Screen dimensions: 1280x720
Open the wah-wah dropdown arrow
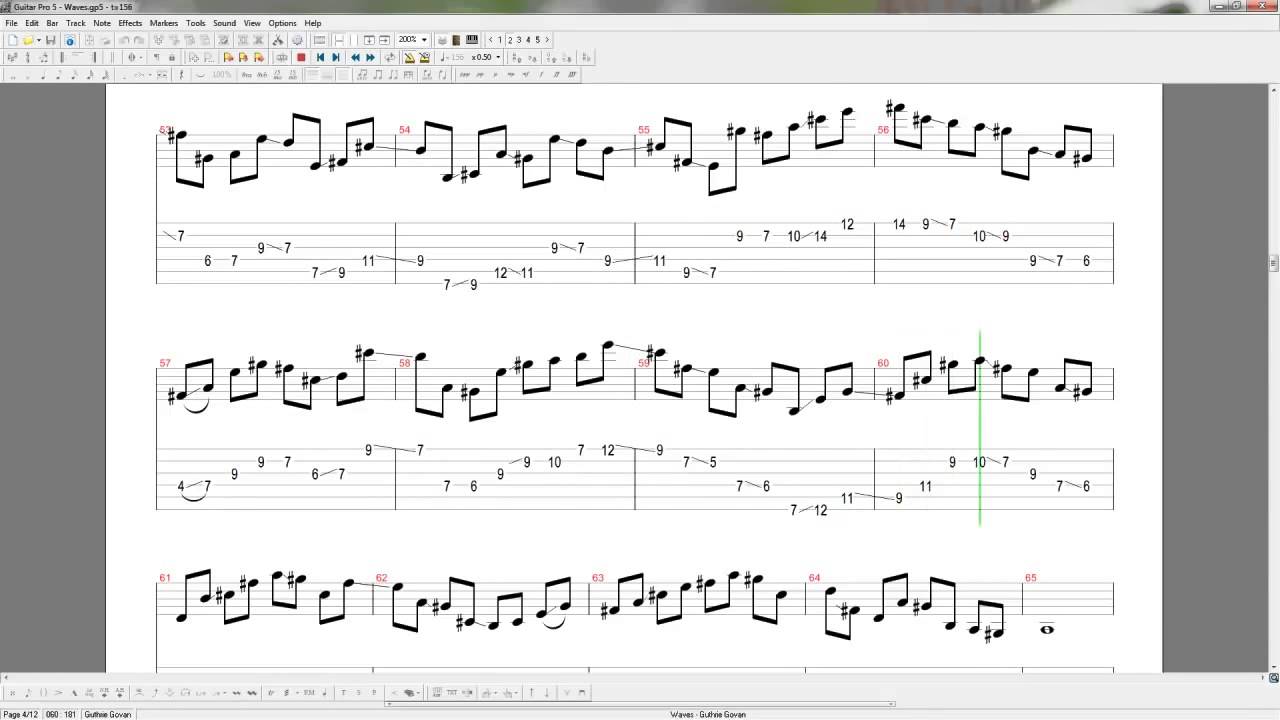(418, 692)
